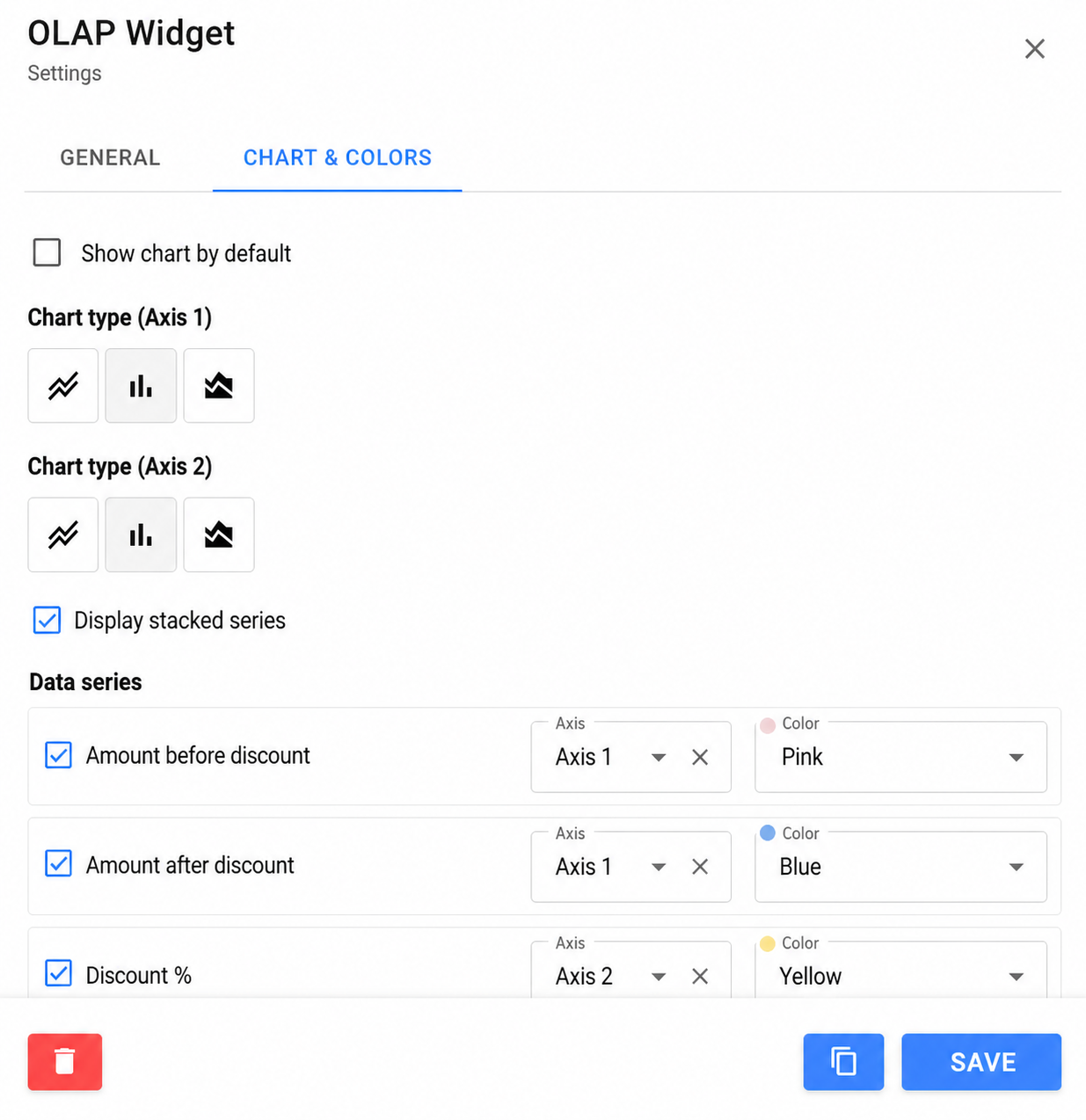The width and height of the screenshot is (1086, 1120).
Task: Close the OLAP Widget settings dialog
Action: (x=1035, y=48)
